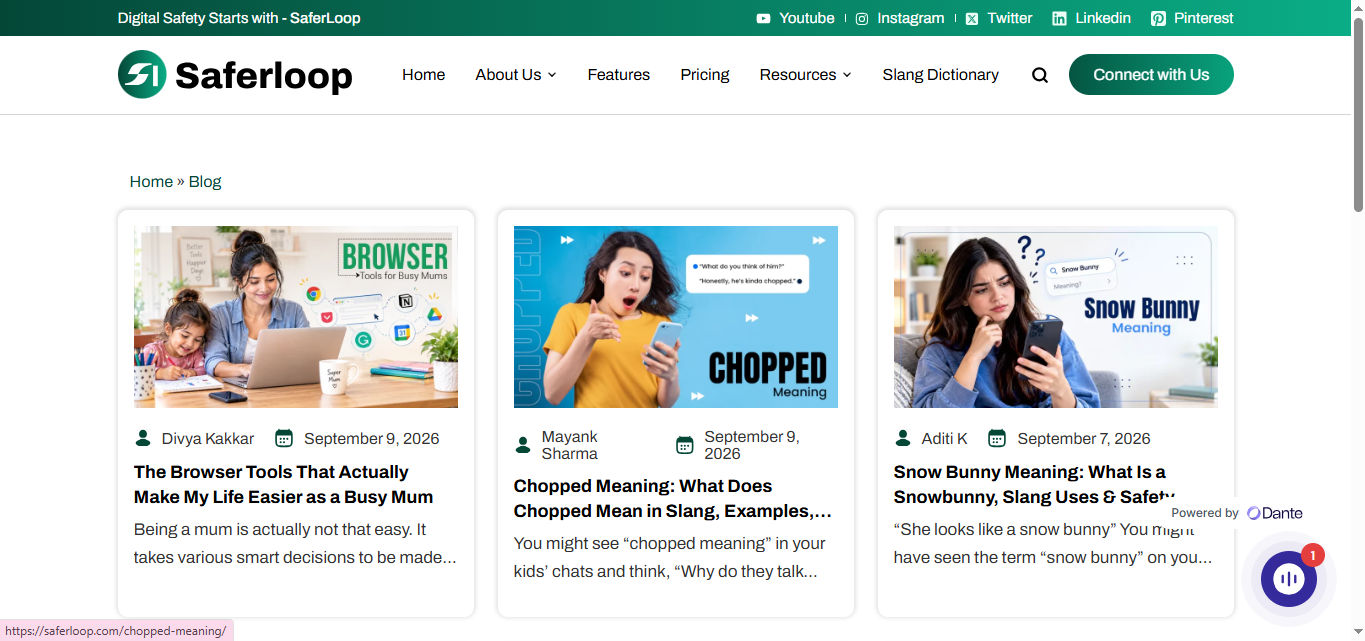
Task: Click the Saferloop logo icon
Action: click(142, 75)
